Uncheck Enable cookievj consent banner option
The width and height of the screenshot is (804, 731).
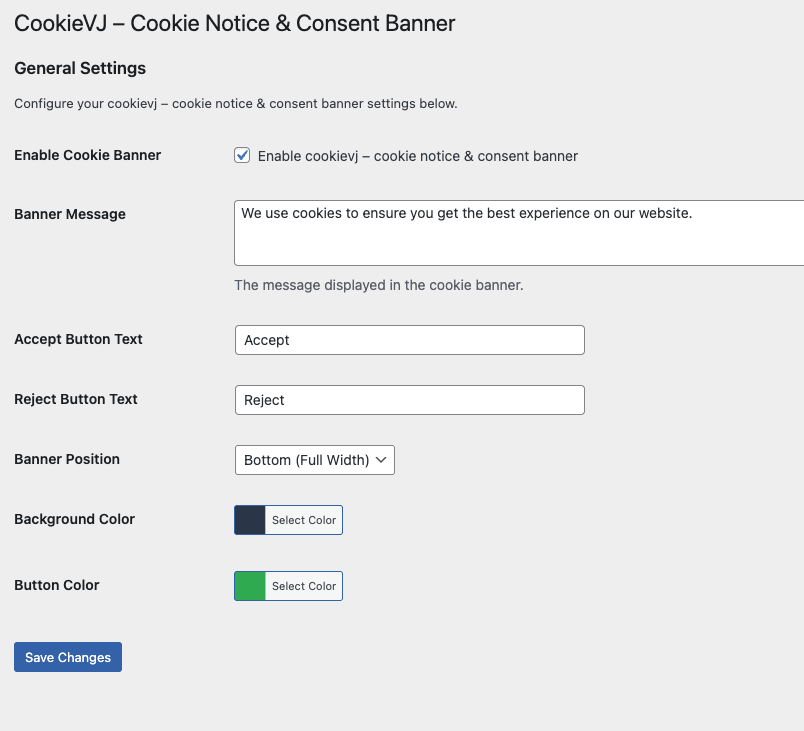coord(242,155)
